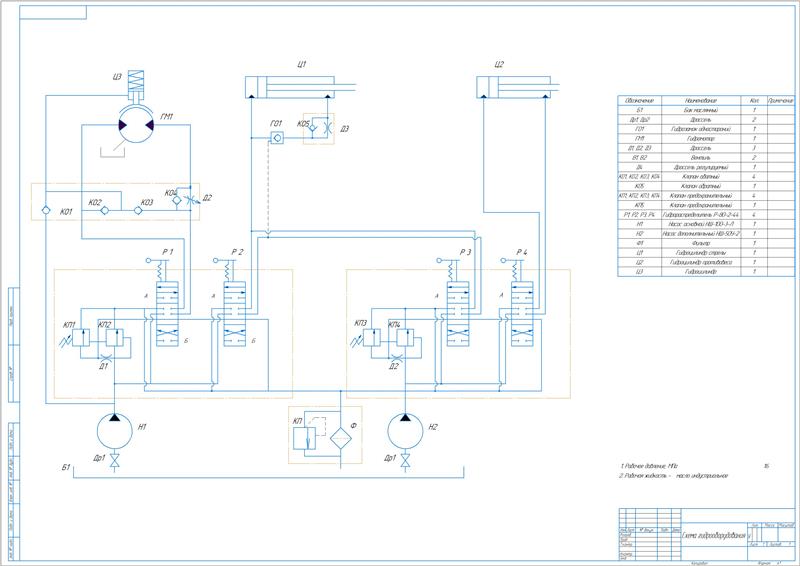Select the Р 3 distributor valve block
The width and height of the screenshot is (800, 566).
pos(458,313)
